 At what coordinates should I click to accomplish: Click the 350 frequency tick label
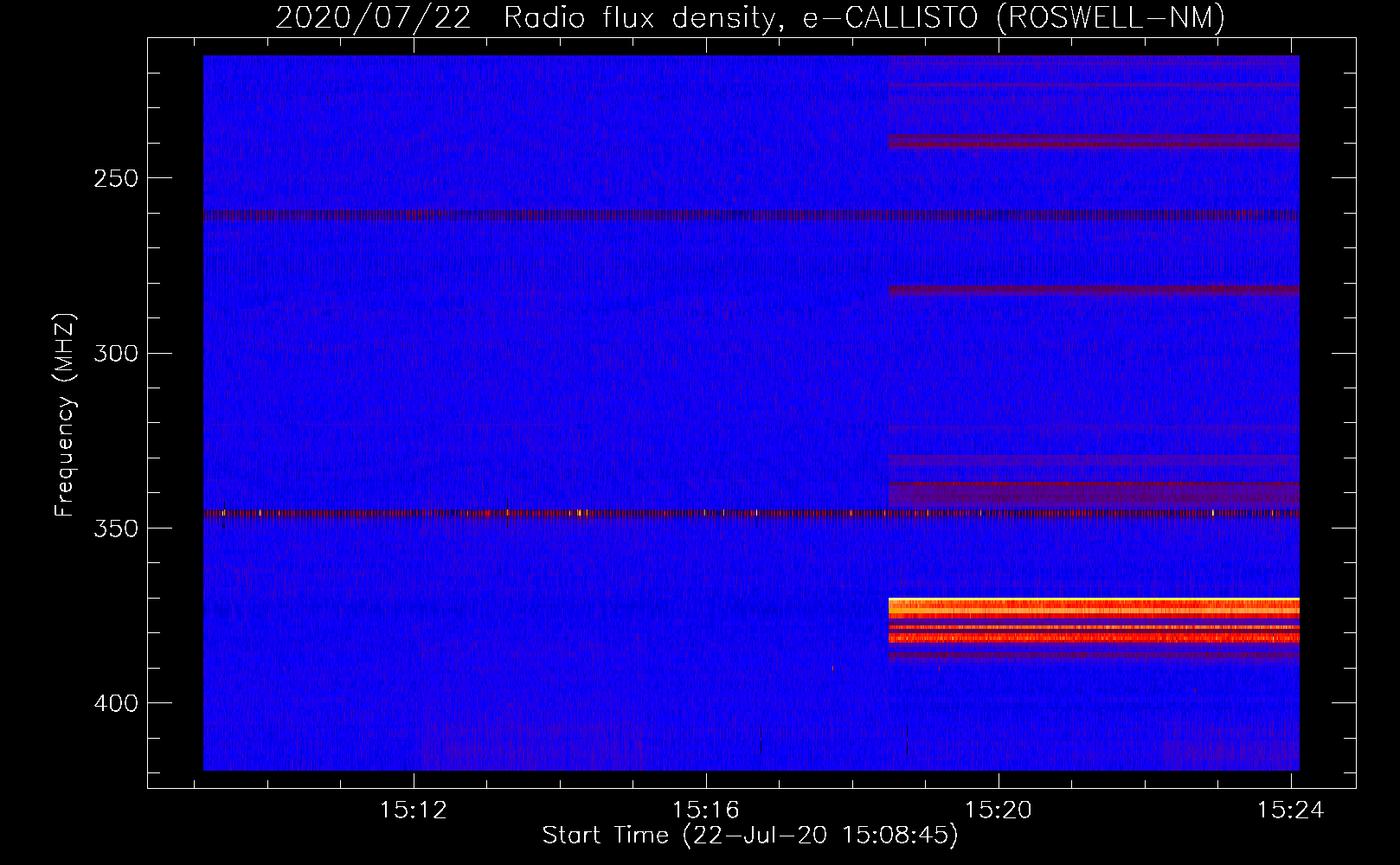pos(116,528)
